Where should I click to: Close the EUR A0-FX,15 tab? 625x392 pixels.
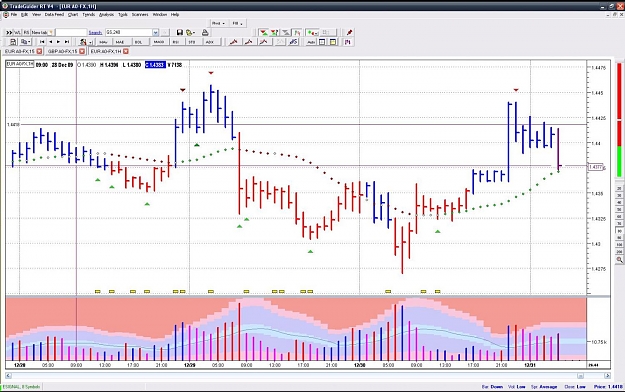39,51
